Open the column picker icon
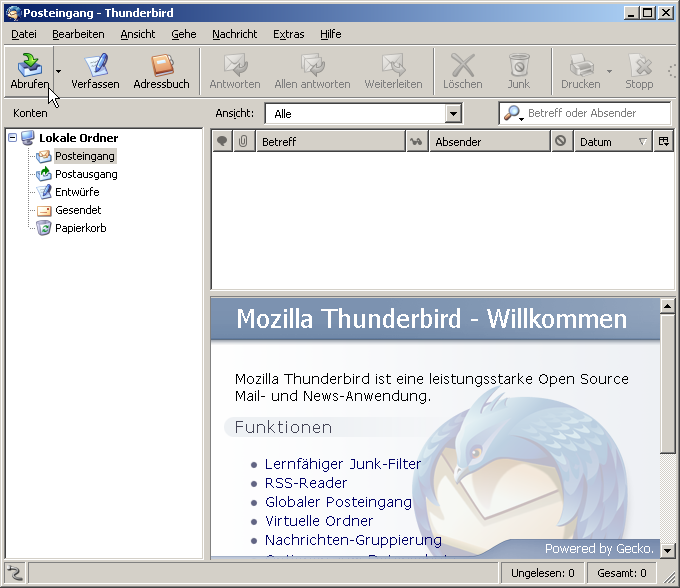Image resolution: width=680 pixels, height=588 pixels. pos(664,141)
